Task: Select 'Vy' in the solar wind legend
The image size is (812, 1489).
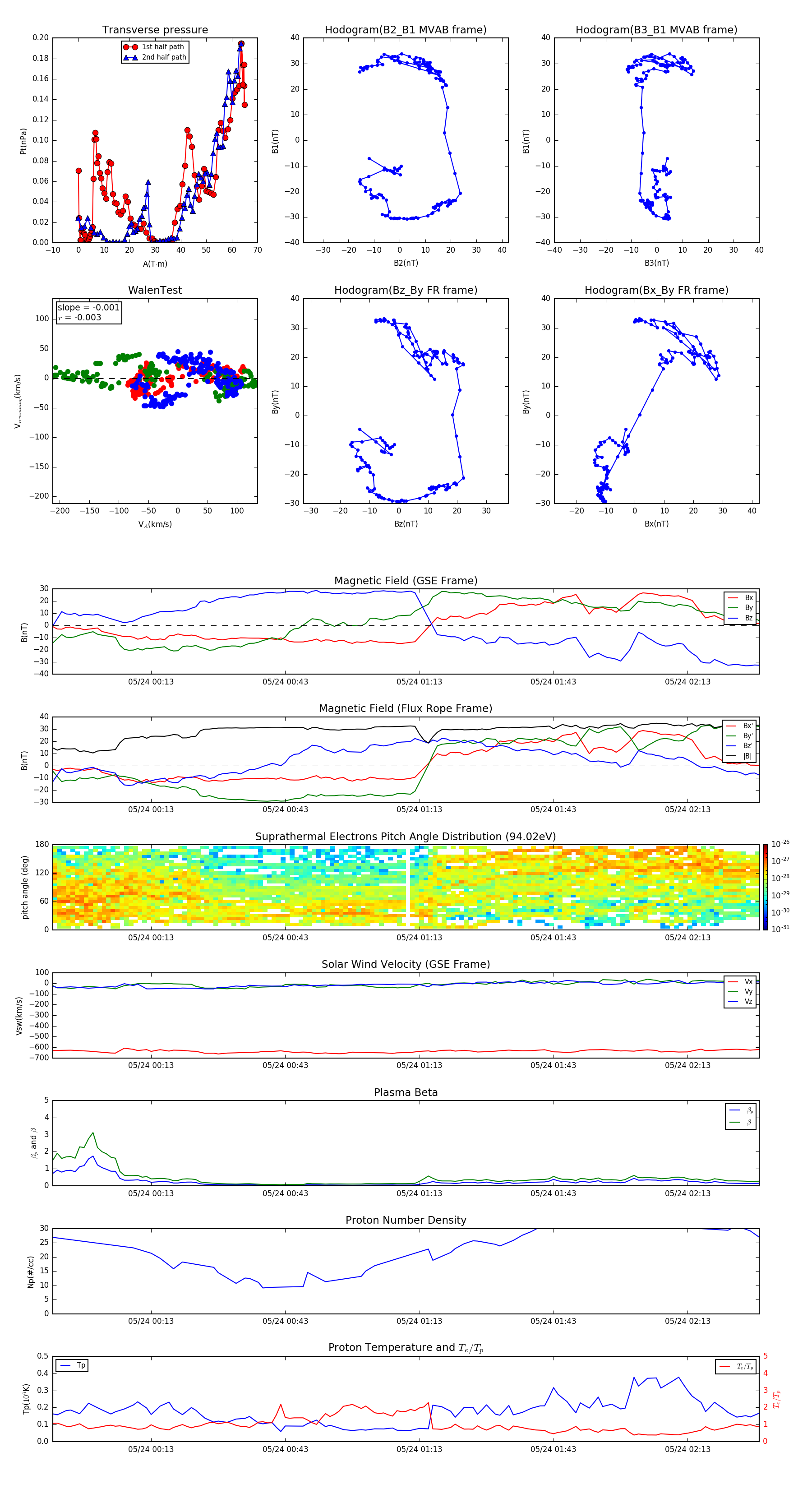Action: 741,991
